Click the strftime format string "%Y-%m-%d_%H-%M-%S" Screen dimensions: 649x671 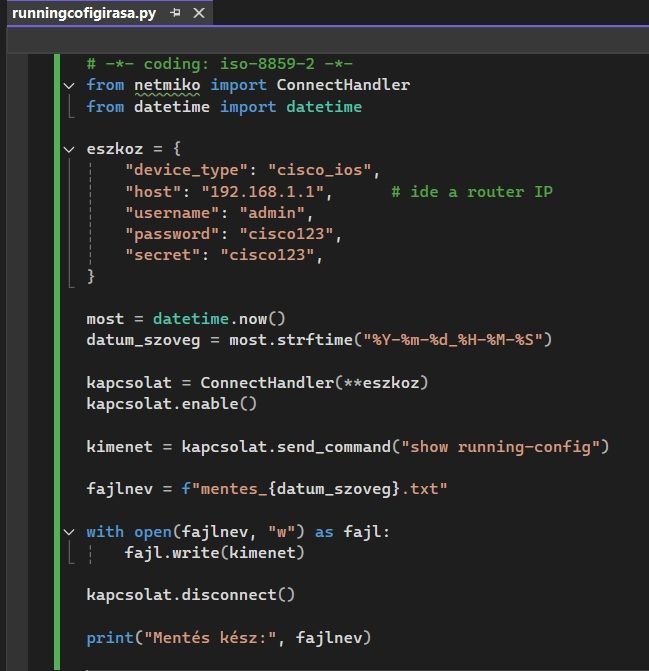(x=453, y=340)
